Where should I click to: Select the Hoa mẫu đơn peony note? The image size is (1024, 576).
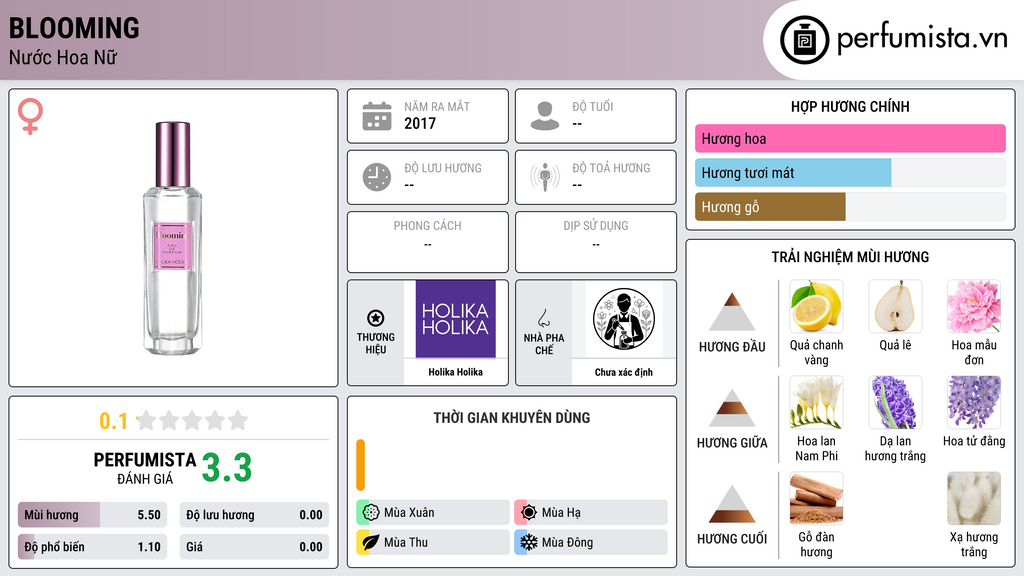click(974, 307)
